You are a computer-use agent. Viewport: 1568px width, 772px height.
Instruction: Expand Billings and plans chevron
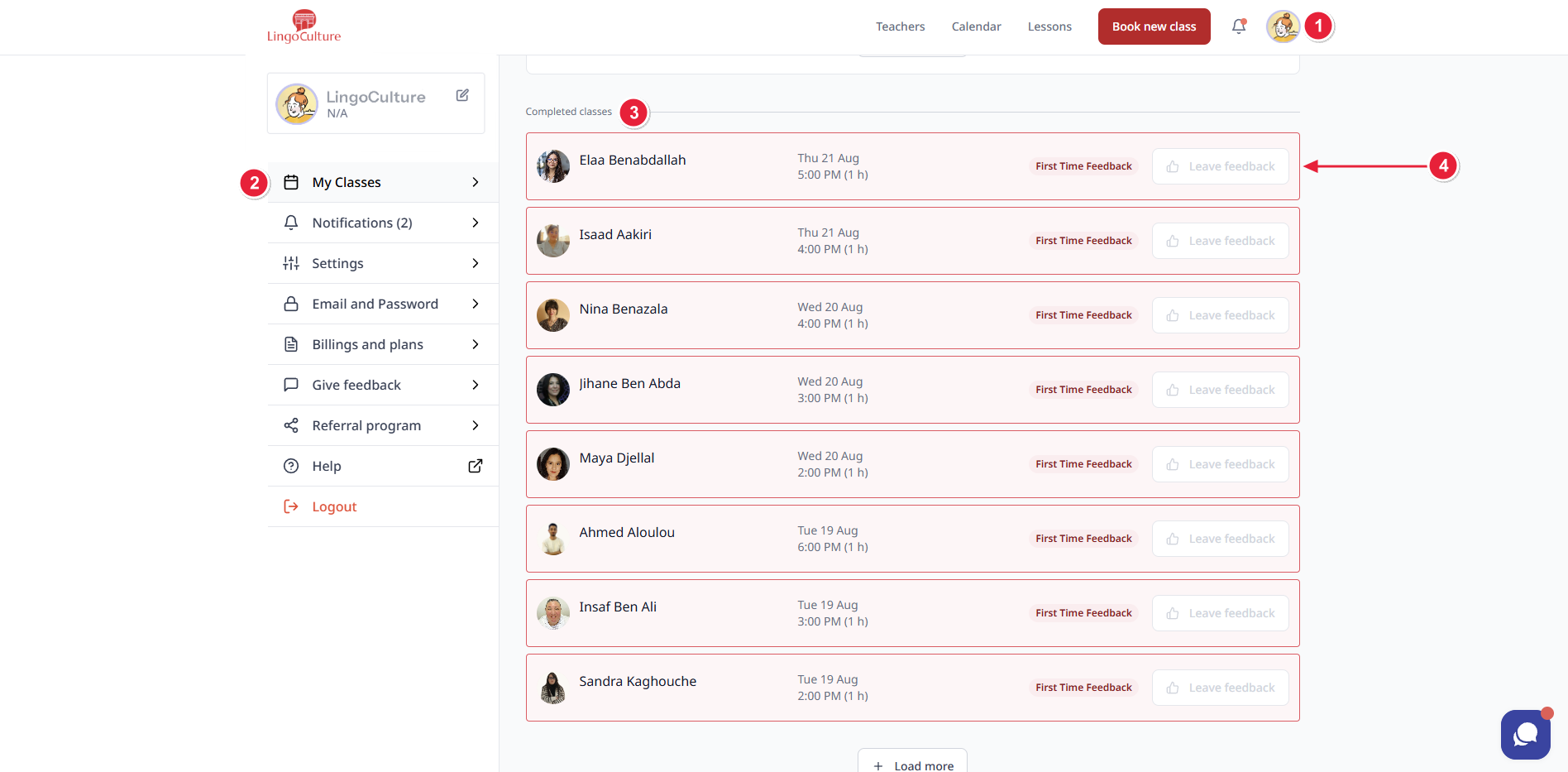(475, 344)
